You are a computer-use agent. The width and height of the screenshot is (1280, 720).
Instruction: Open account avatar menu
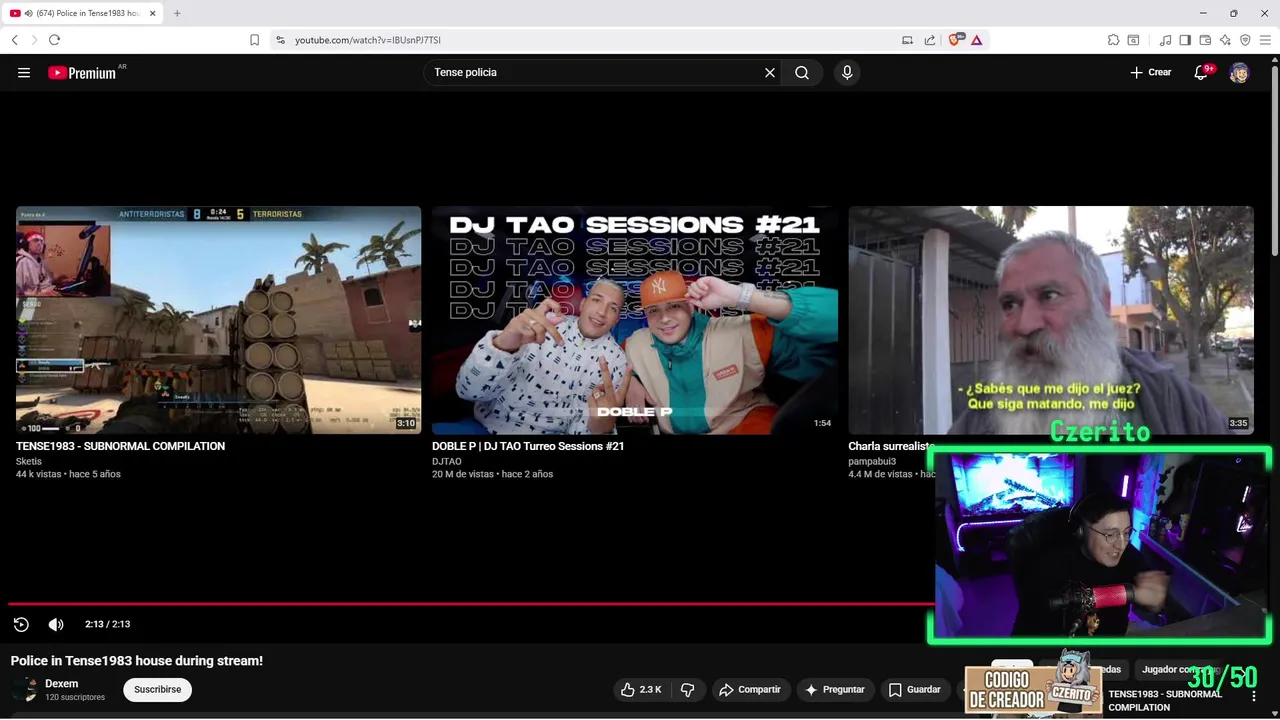[x=1239, y=72]
